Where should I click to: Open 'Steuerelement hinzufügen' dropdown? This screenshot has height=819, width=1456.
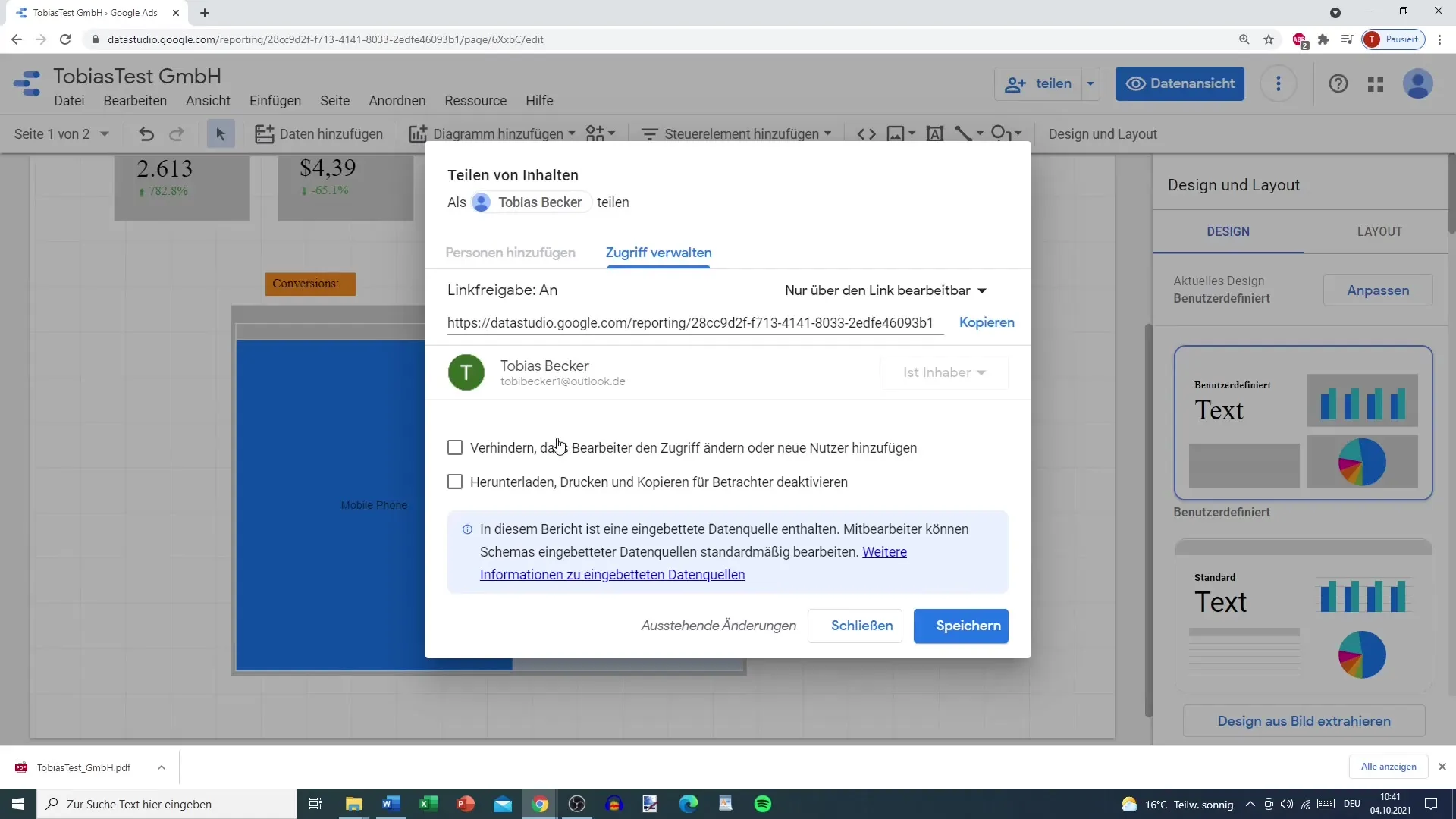pos(736,134)
